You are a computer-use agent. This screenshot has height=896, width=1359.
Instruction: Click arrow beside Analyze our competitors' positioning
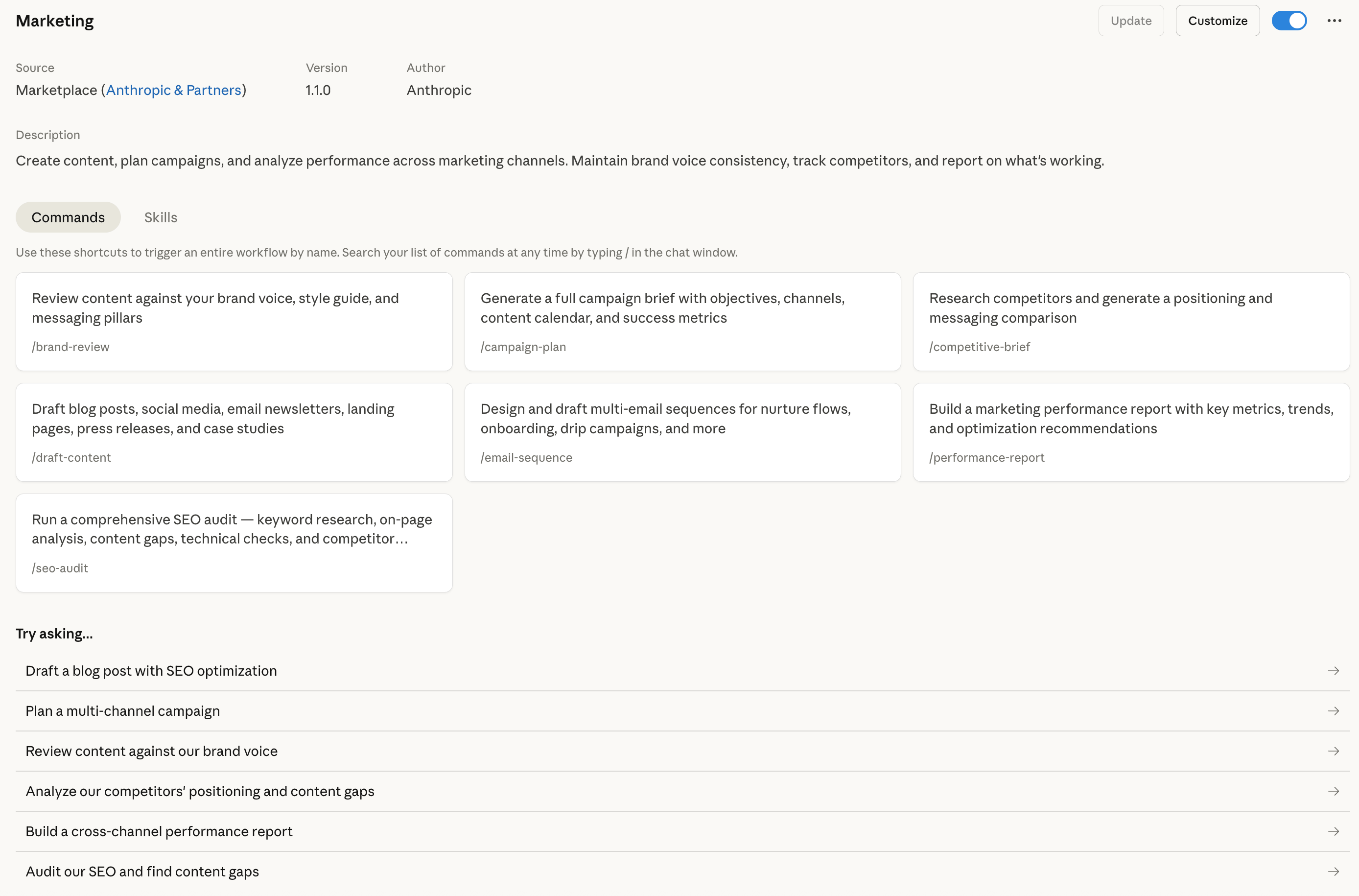click(x=1333, y=791)
